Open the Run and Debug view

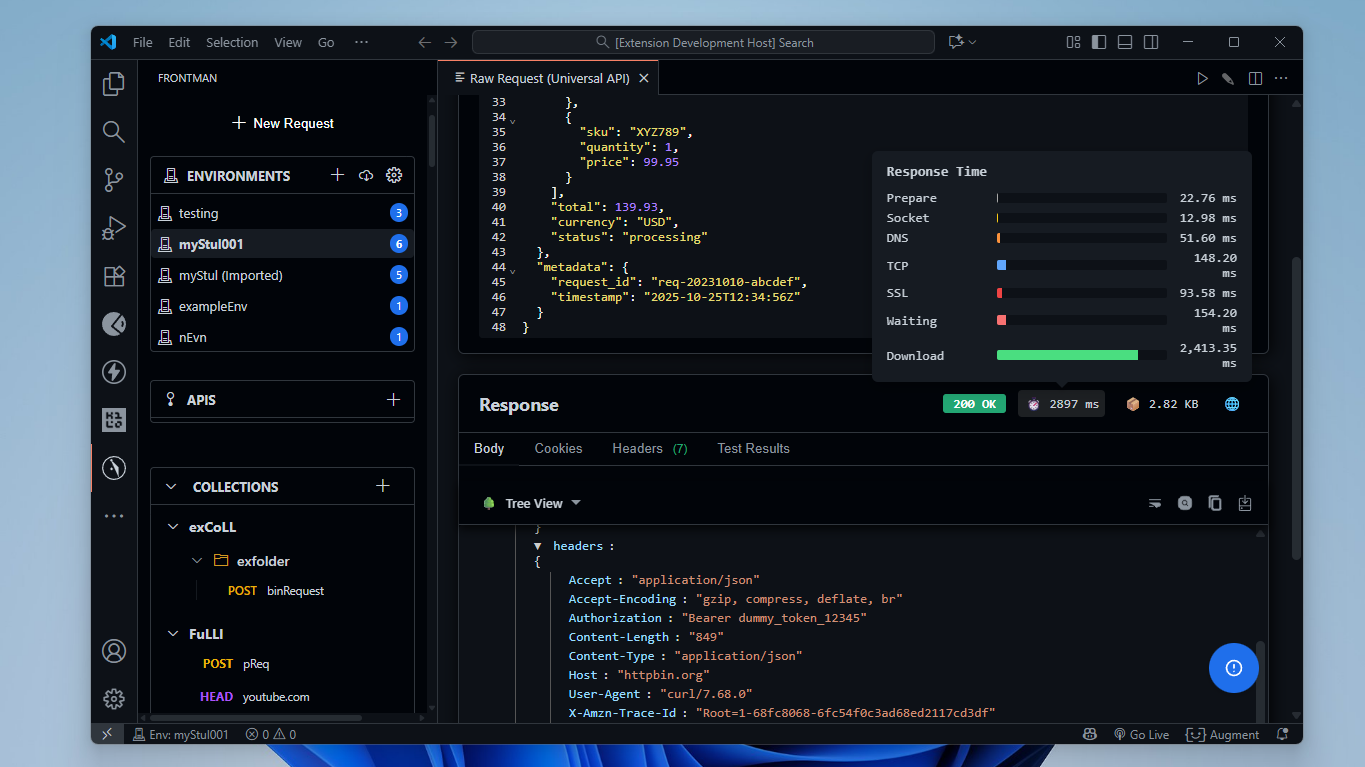pos(114,228)
